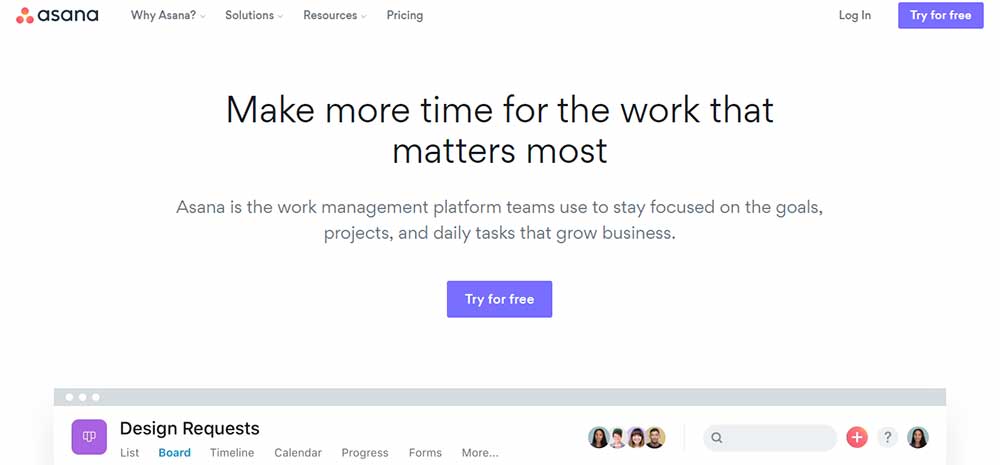Expand the Solutions dropdown menu
This screenshot has height=465, width=1000.
pos(254,15)
